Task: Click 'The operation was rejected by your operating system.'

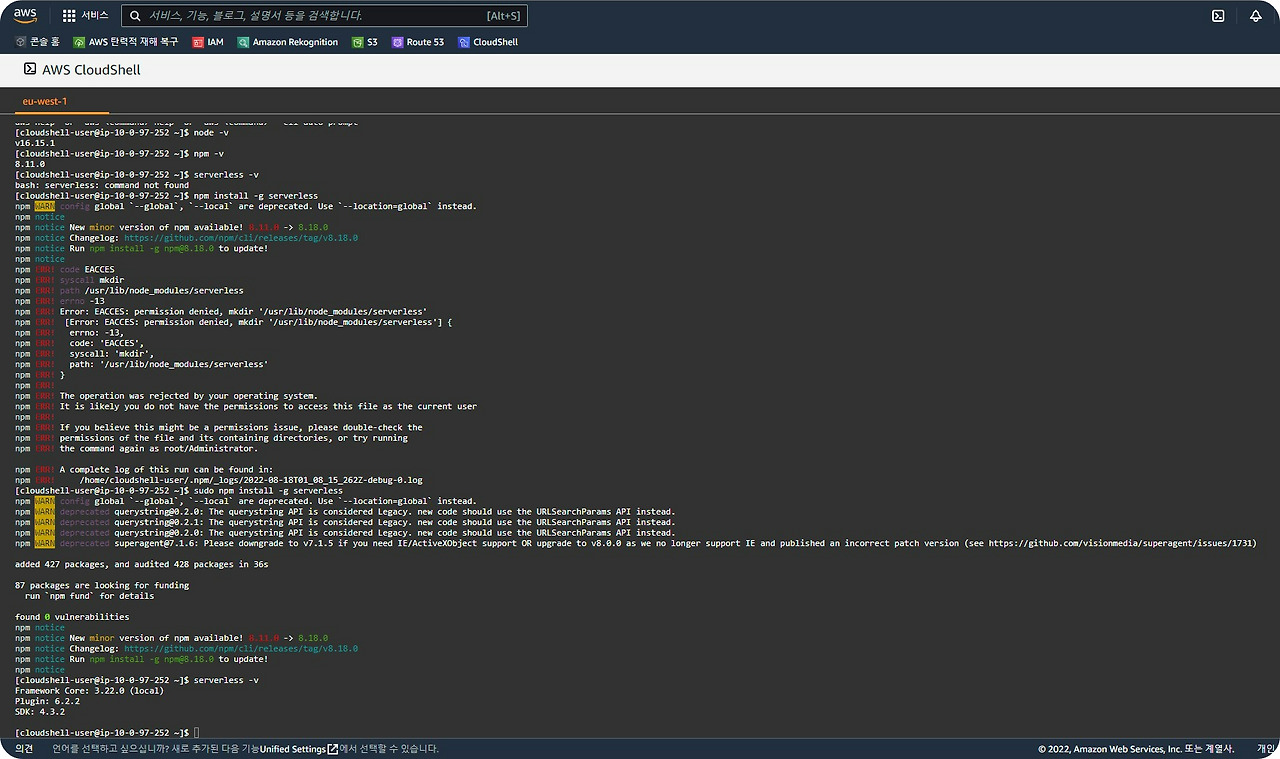Action: [x=188, y=396]
